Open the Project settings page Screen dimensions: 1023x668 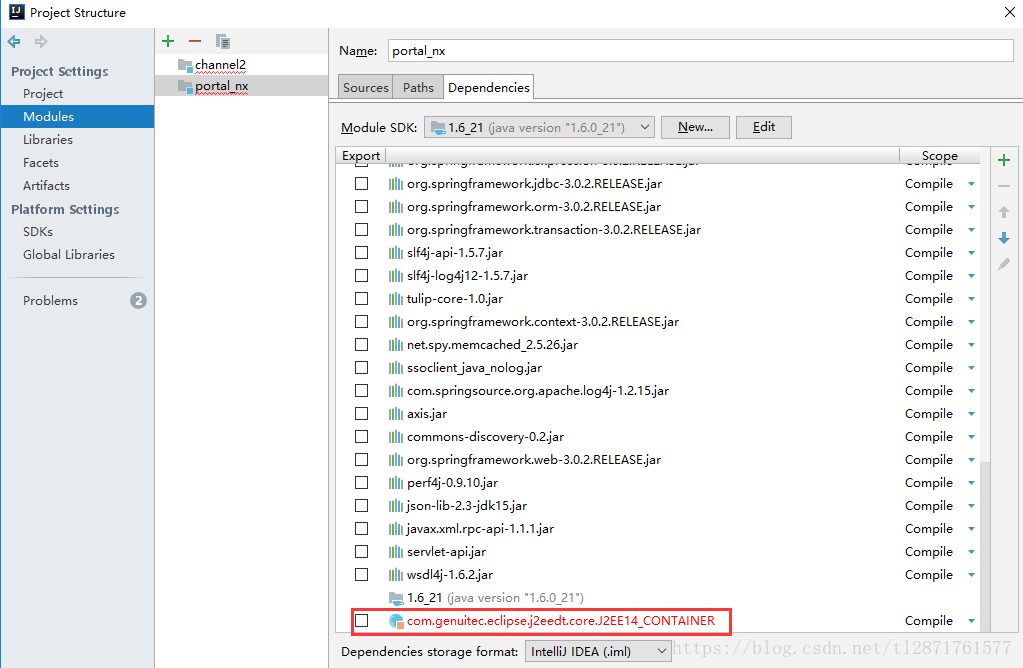(x=43, y=94)
